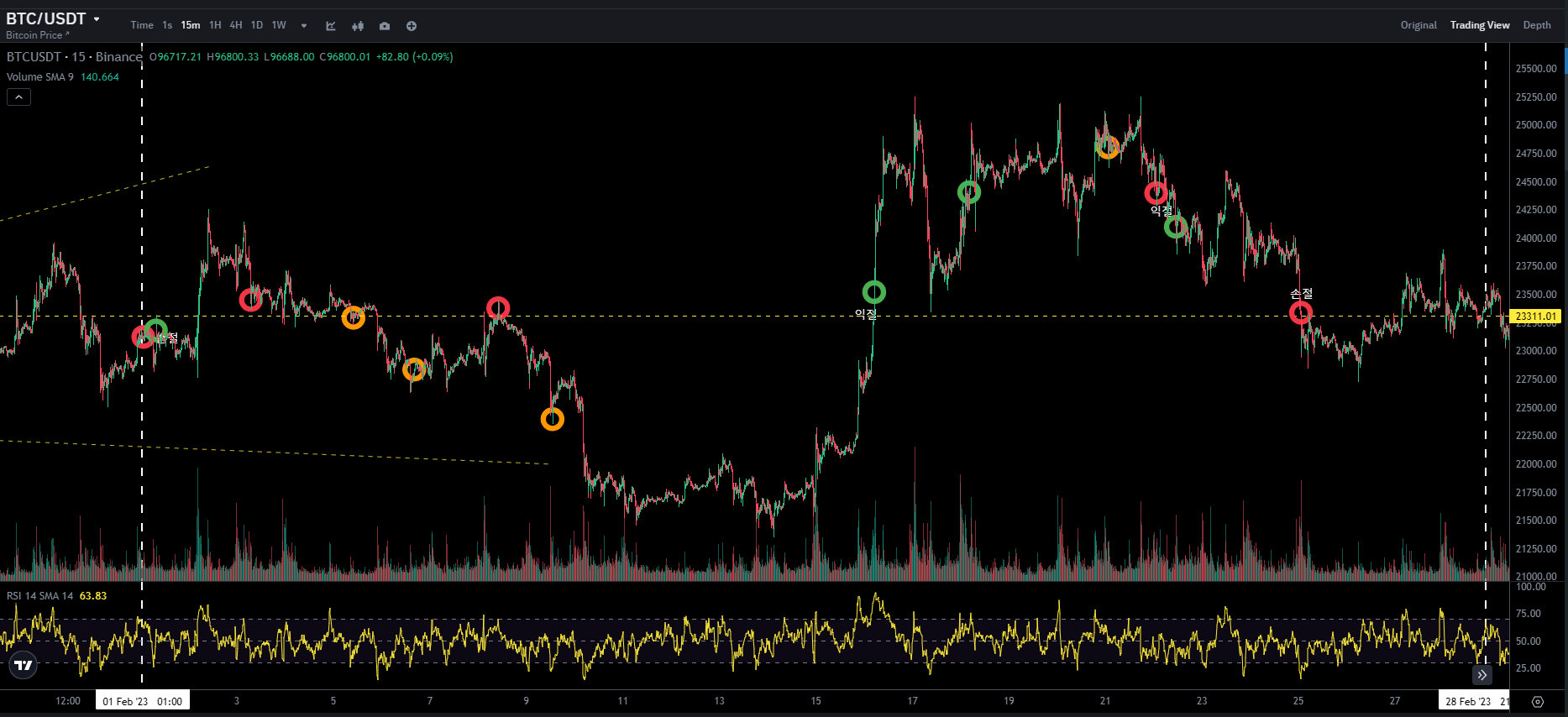Viewport: 1568px width, 717px height.
Task: Expand more time intervals dropdown arrow
Action: tap(304, 26)
